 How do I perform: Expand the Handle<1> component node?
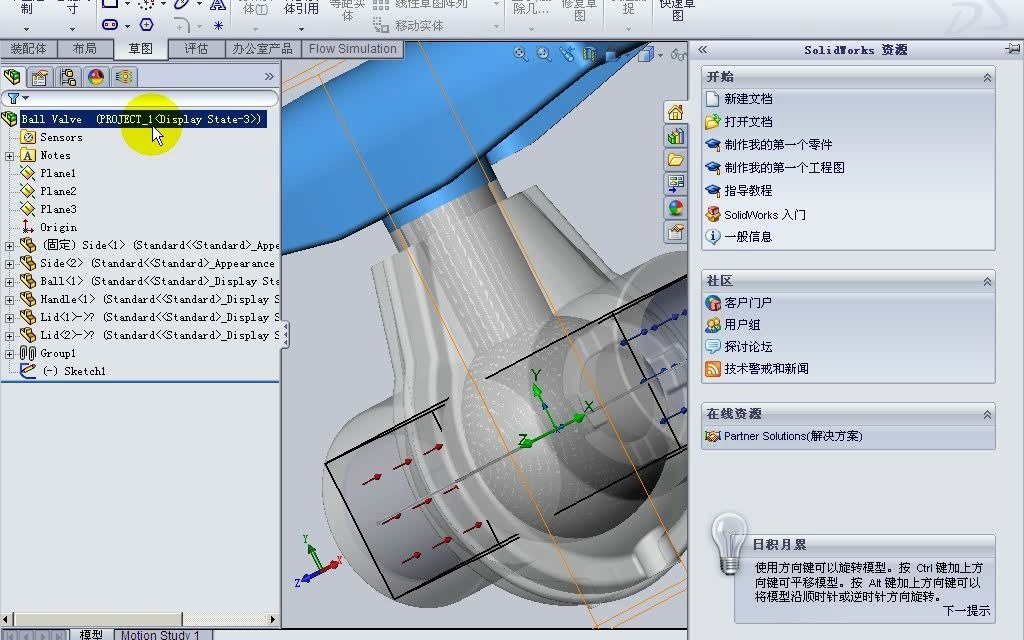pyautogui.click(x=8, y=299)
